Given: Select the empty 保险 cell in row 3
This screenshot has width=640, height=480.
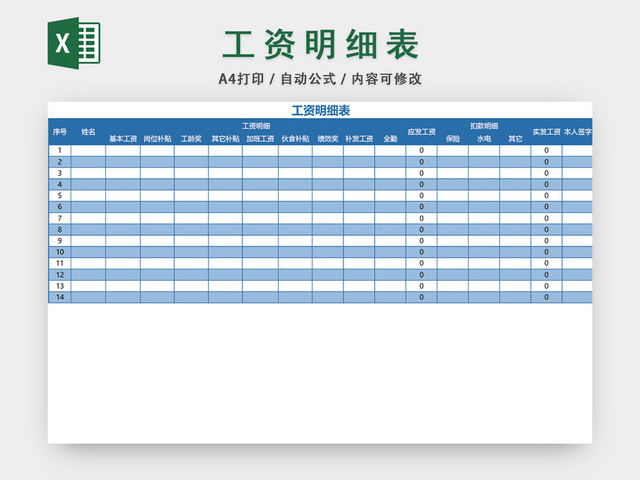Looking at the screenshot, I should (x=453, y=173).
